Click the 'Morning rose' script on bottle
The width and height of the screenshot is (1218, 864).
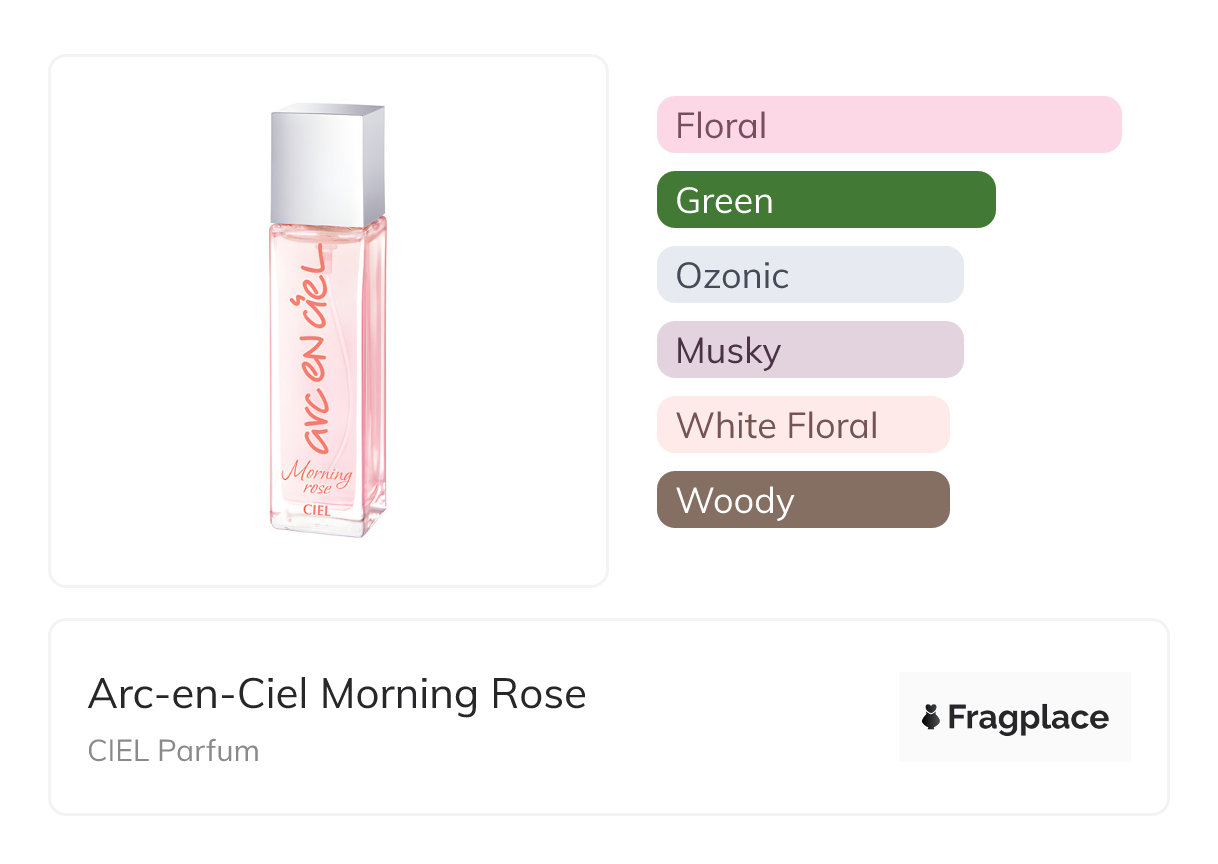click(x=318, y=478)
